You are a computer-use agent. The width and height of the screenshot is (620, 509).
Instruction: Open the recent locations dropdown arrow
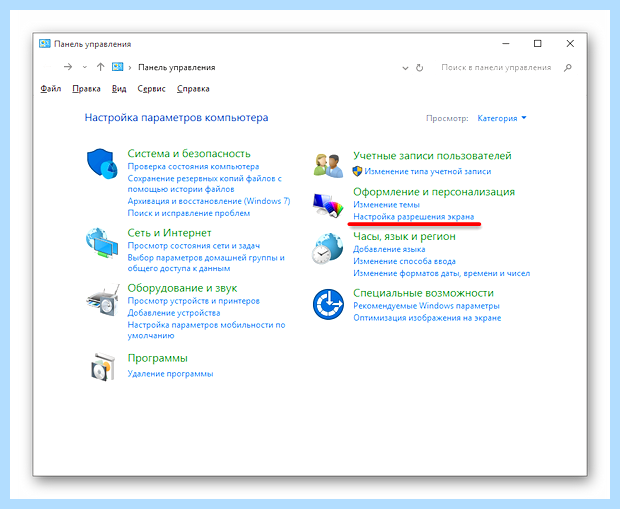(x=85, y=67)
